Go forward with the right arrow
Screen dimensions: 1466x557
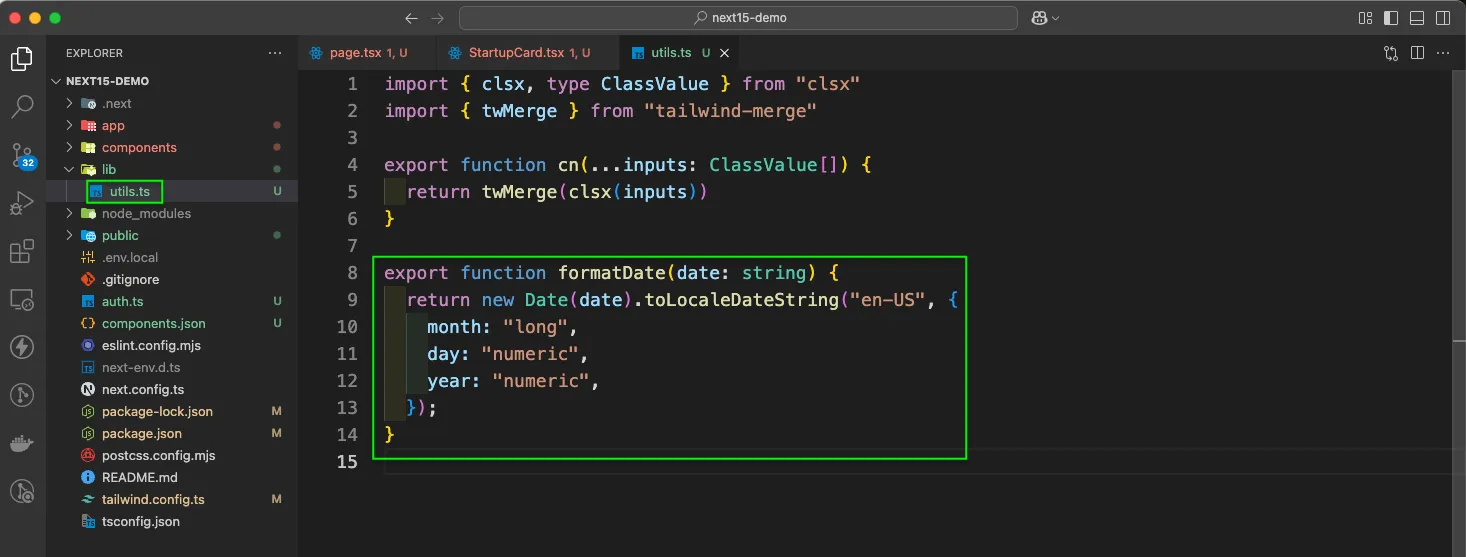pyautogui.click(x=437, y=18)
